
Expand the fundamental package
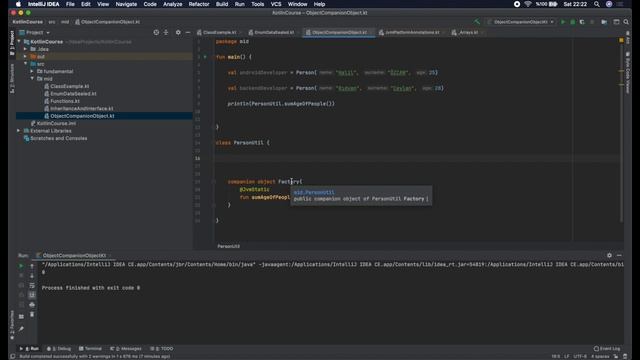[32, 71]
